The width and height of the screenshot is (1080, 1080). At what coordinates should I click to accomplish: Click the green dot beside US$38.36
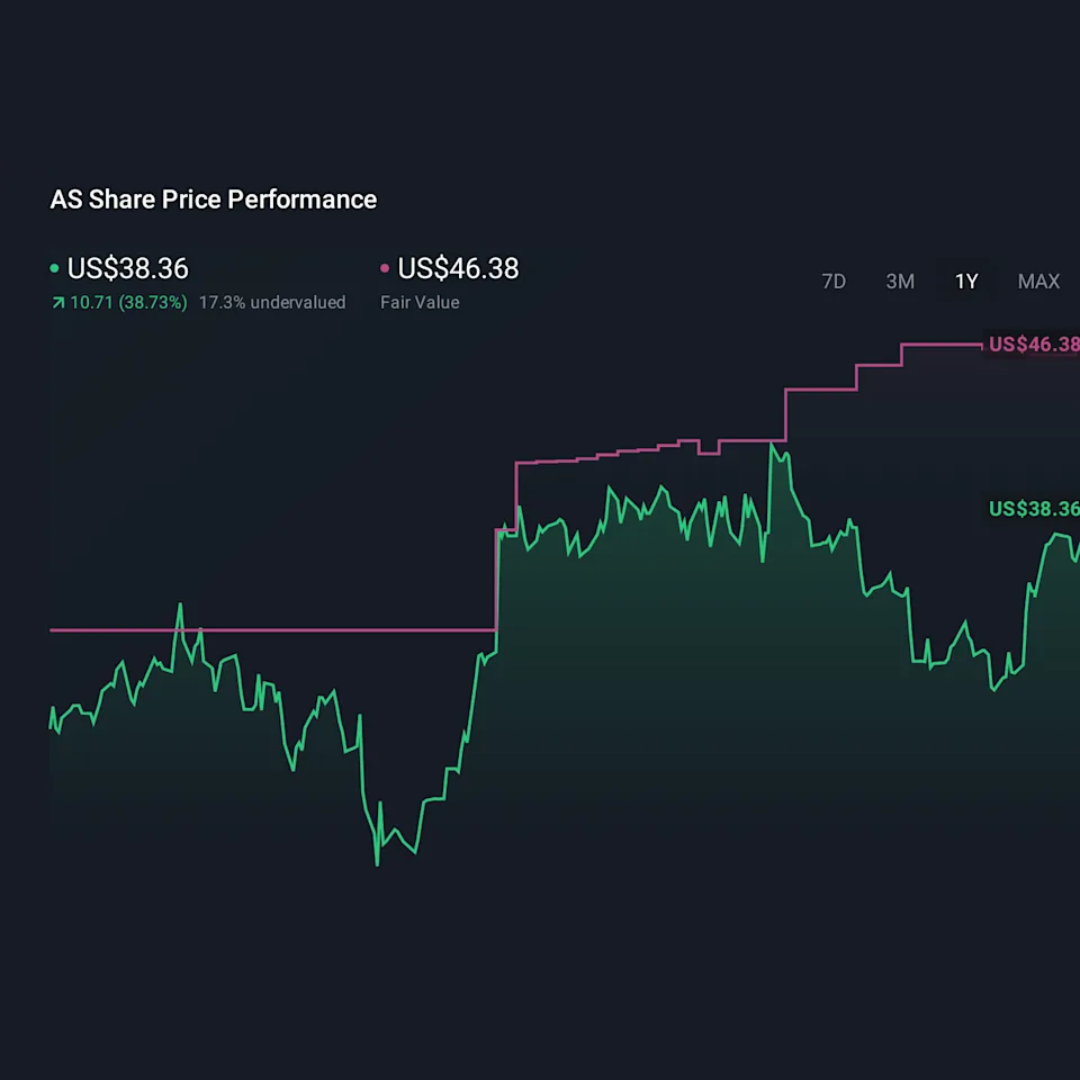click(x=55, y=269)
